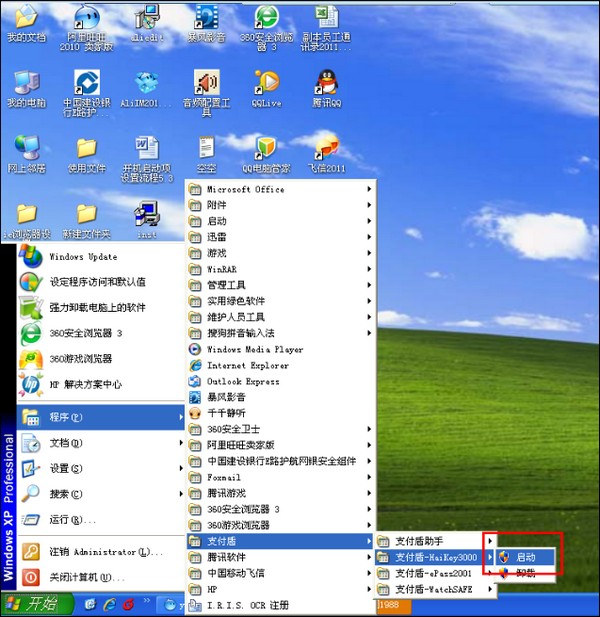Expand 文档(D) in Start menu
The width and height of the screenshot is (600, 617).
(100, 443)
